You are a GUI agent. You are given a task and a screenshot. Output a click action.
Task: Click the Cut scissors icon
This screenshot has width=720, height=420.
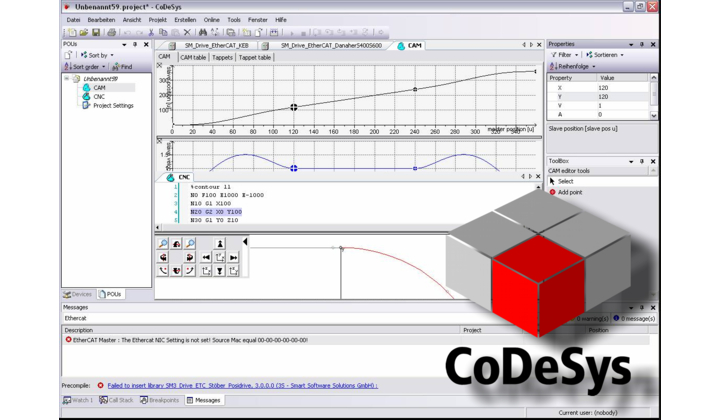coord(151,32)
